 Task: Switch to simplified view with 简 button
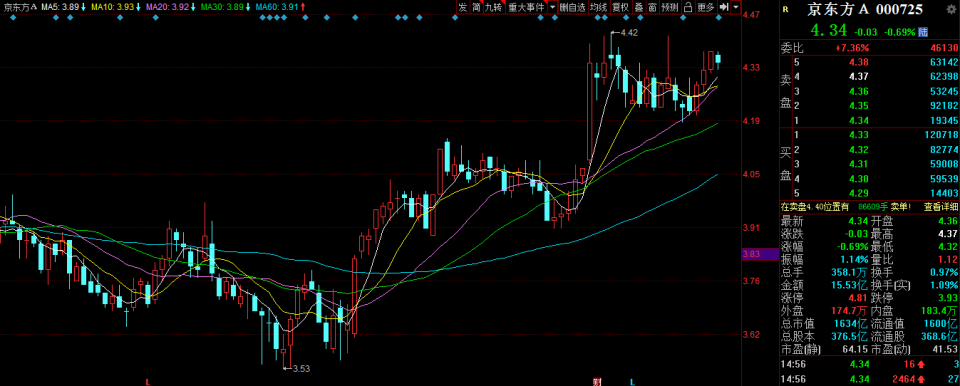coord(475,7)
